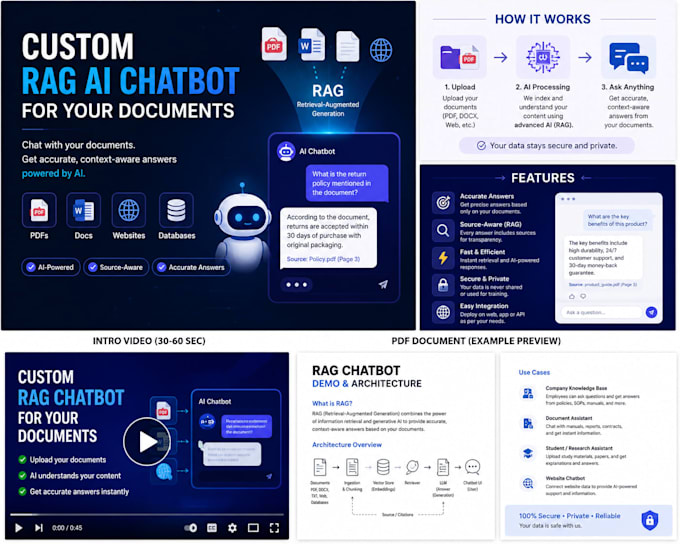Click the red PDF file icon above RAG
The width and height of the screenshot is (680, 544).
(274, 44)
